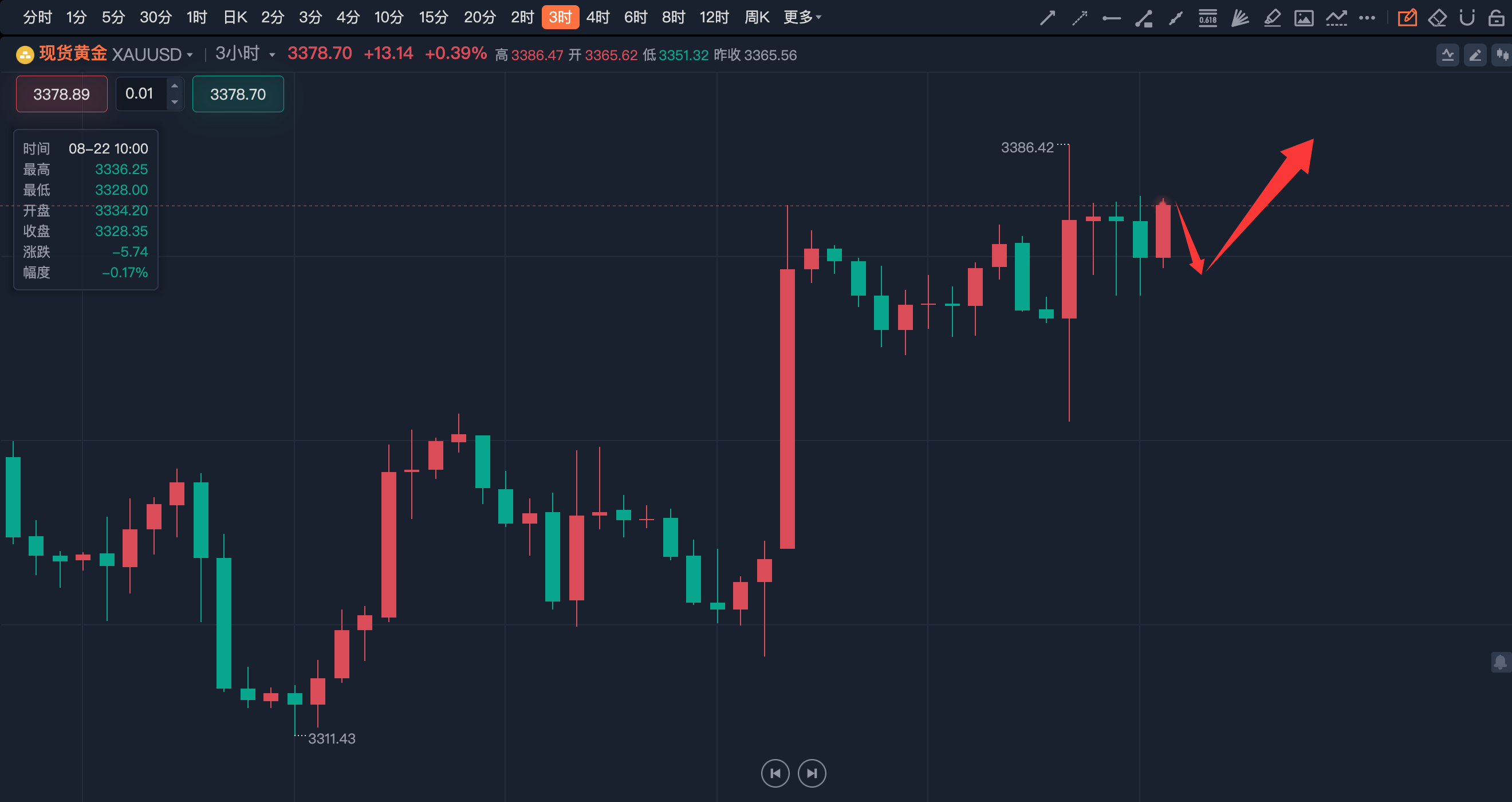The height and width of the screenshot is (802, 1512).
Task: Click the 0.01 lot size field
Action: pyautogui.click(x=141, y=94)
